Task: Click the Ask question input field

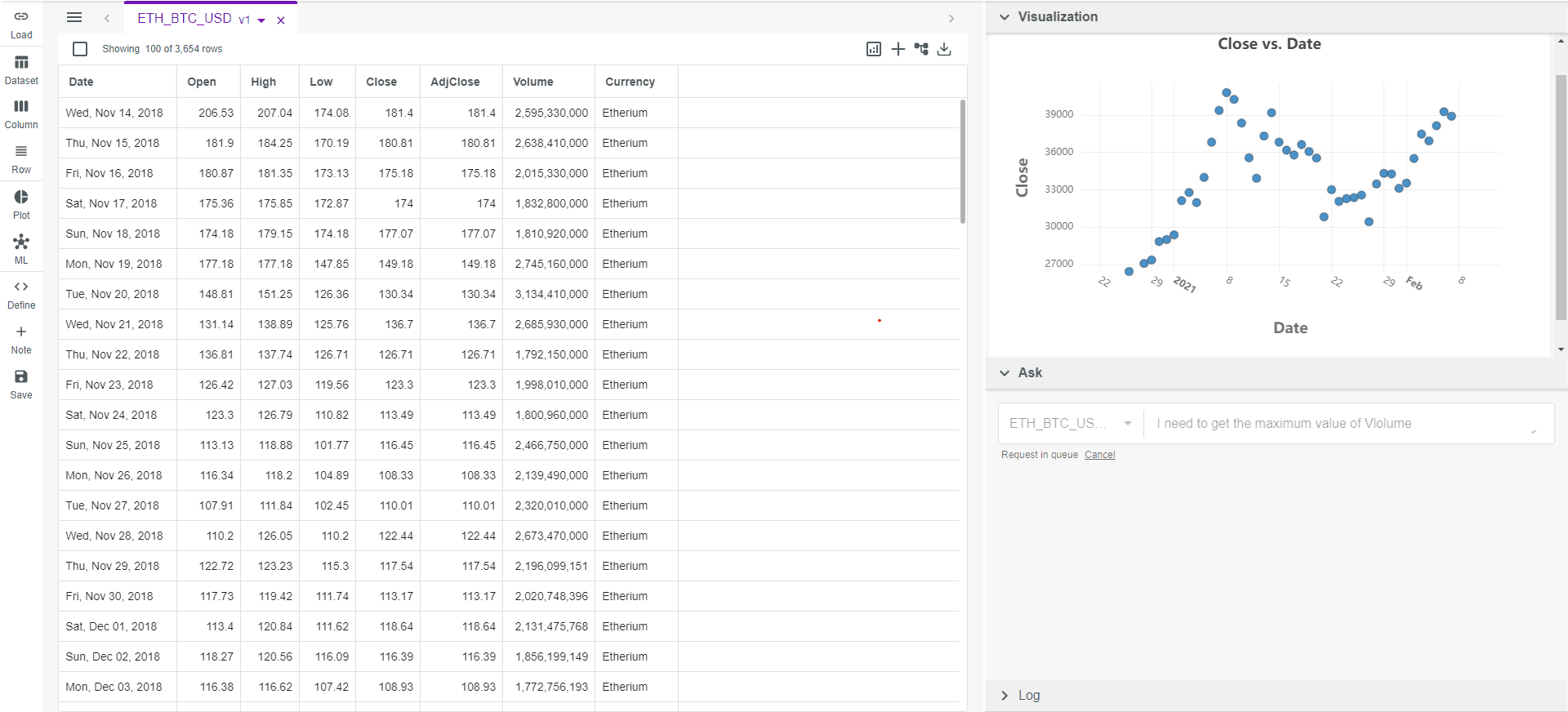Action: tap(1339, 423)
